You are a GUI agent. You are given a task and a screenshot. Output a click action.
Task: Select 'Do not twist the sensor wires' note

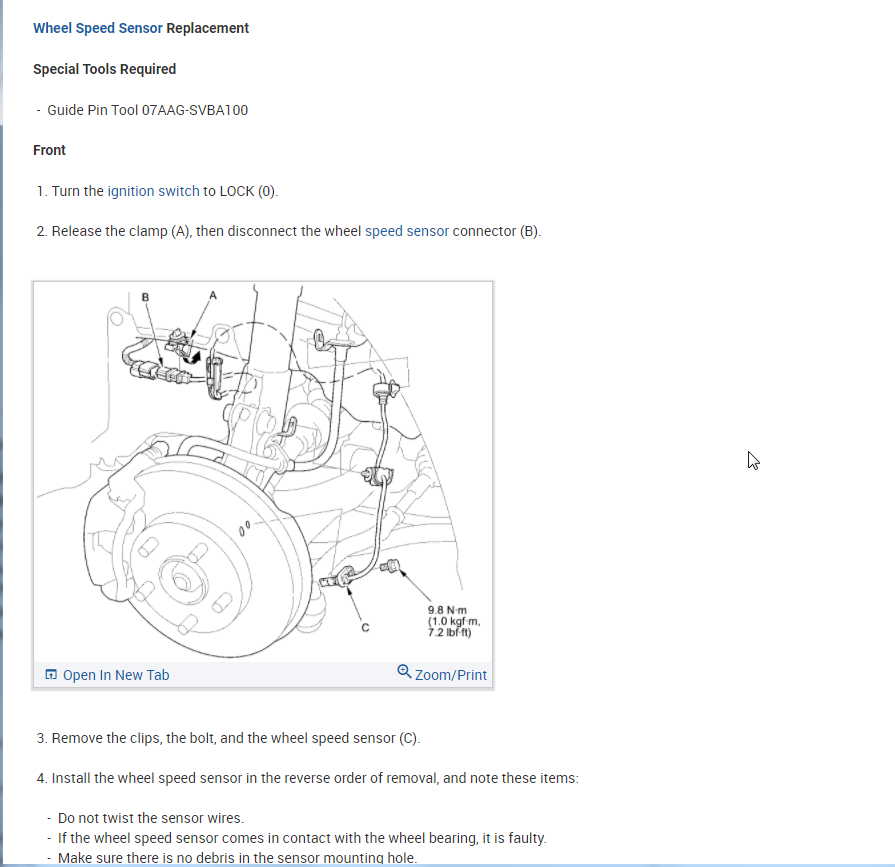(x=151, y=818)
